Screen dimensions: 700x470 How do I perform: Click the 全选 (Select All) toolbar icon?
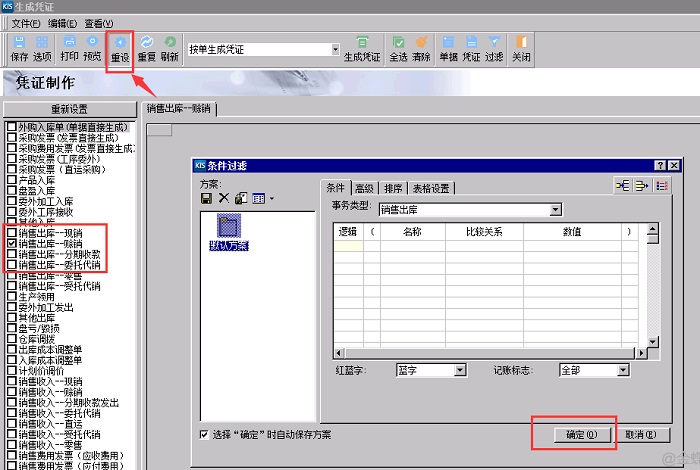[x=398, y=48]
